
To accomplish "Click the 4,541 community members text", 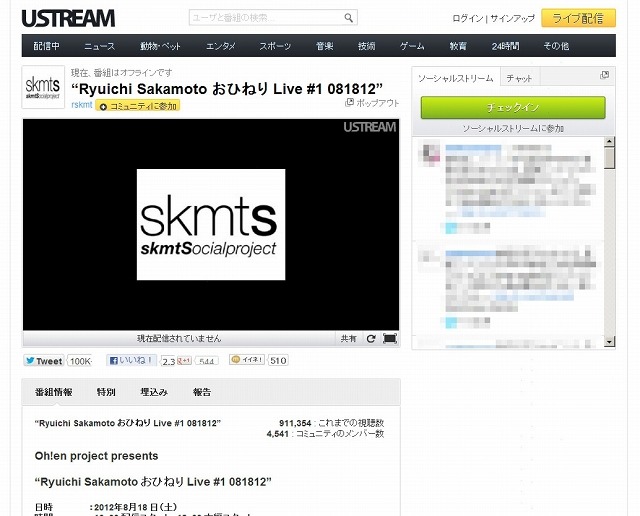I will pyautogui.click(x=278, y=434).
